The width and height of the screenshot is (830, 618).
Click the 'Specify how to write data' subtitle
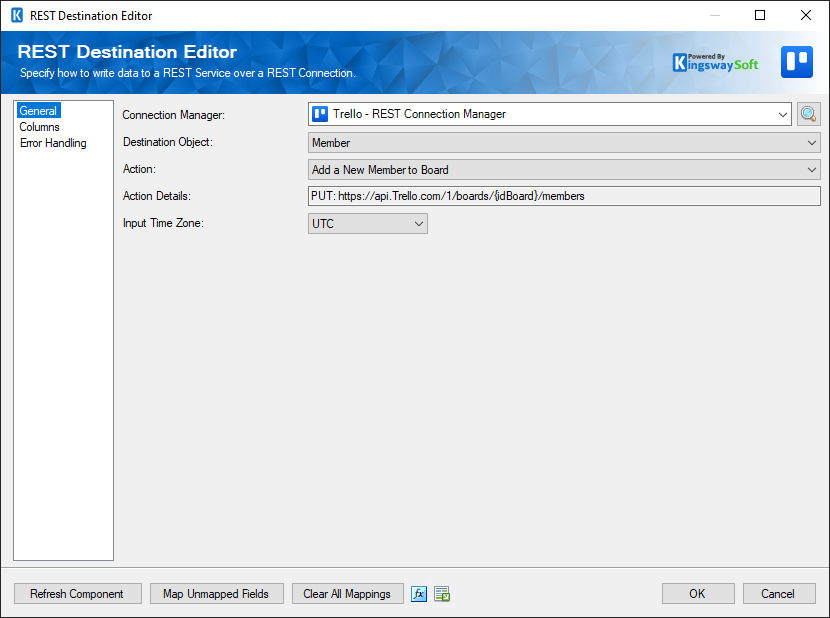point(187,73)
